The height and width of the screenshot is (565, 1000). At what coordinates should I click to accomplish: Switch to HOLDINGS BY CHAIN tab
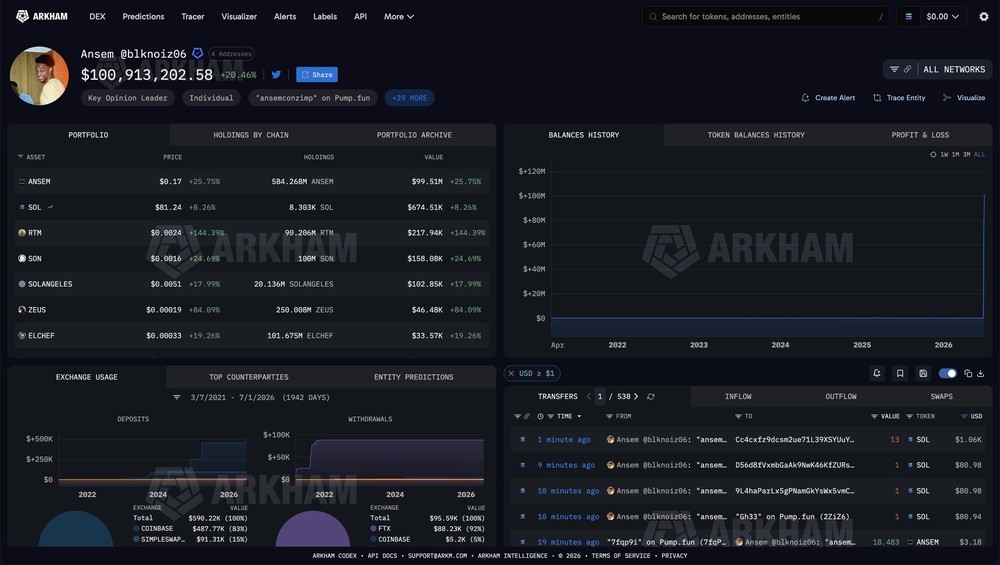pyautogui.click(x=251, y=135)
